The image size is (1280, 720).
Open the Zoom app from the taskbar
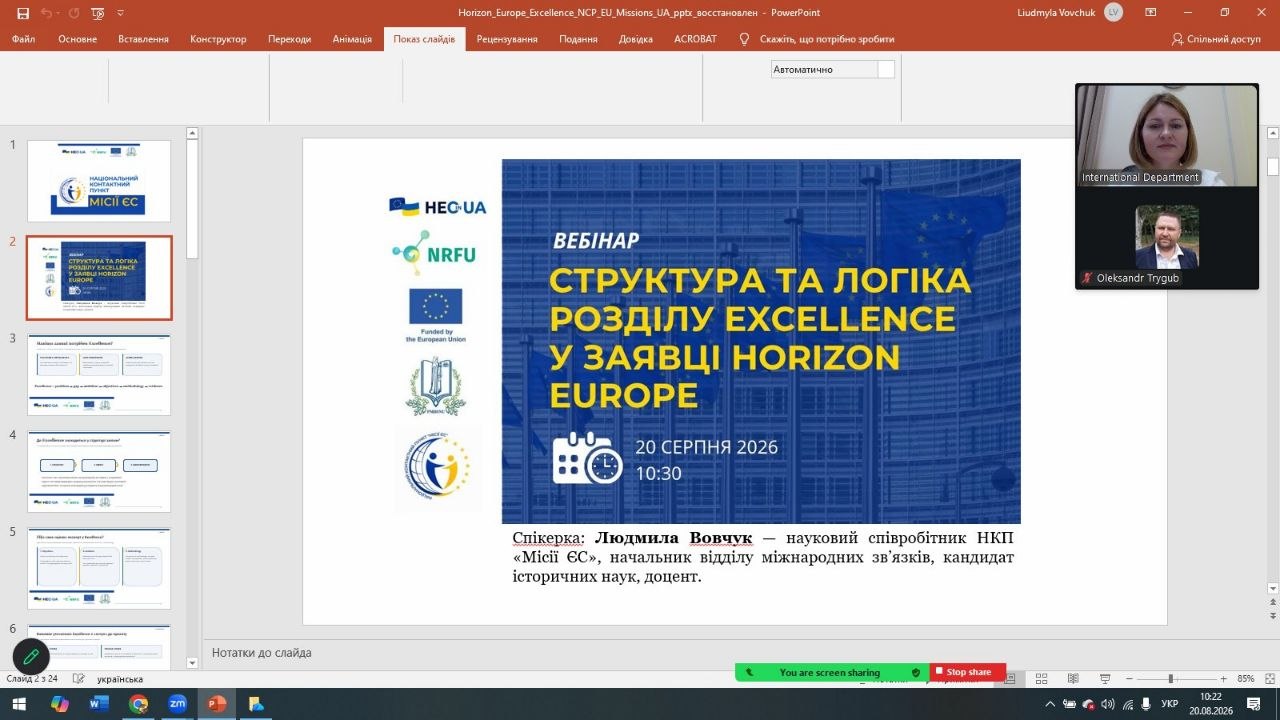pyautogui.click(x=178, y=704)
